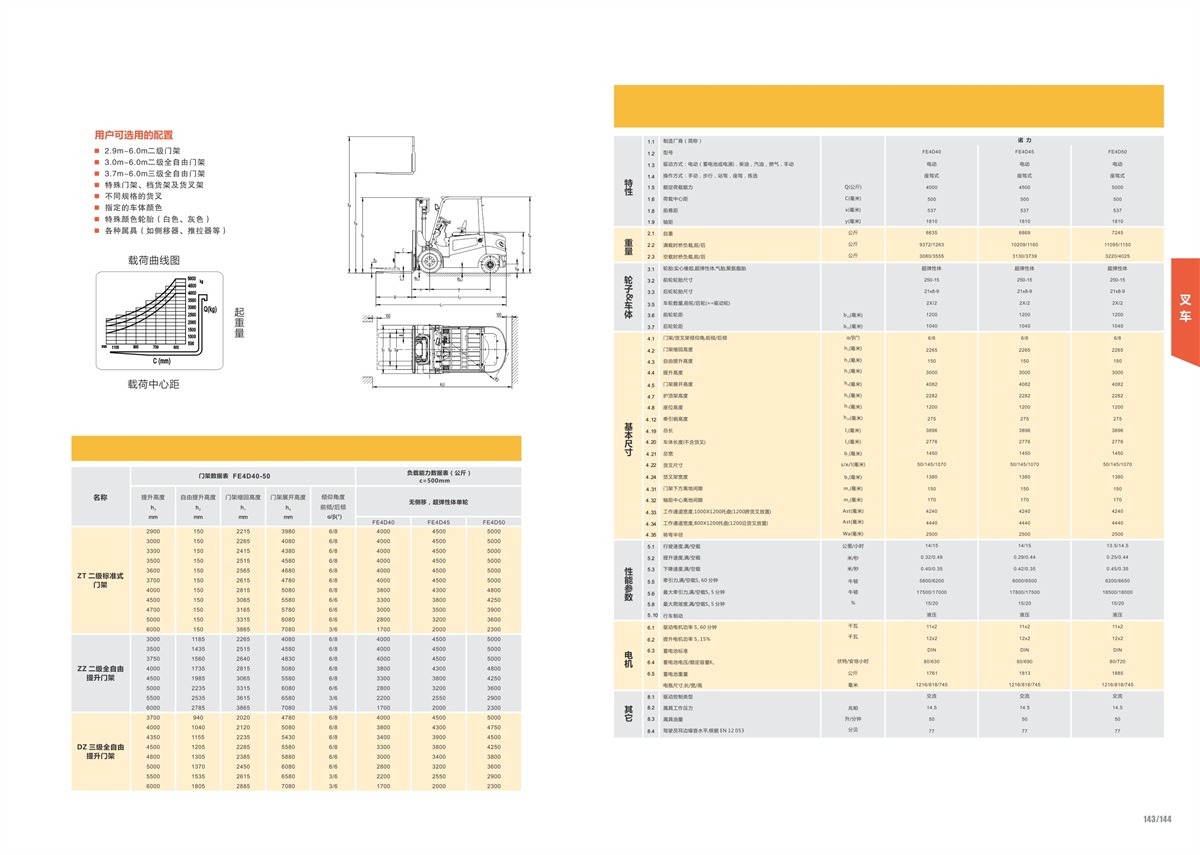Viewport: 1200px width, 855px height.
Task: Click axle load value 9372/1263
Action: tap(932, 244)
